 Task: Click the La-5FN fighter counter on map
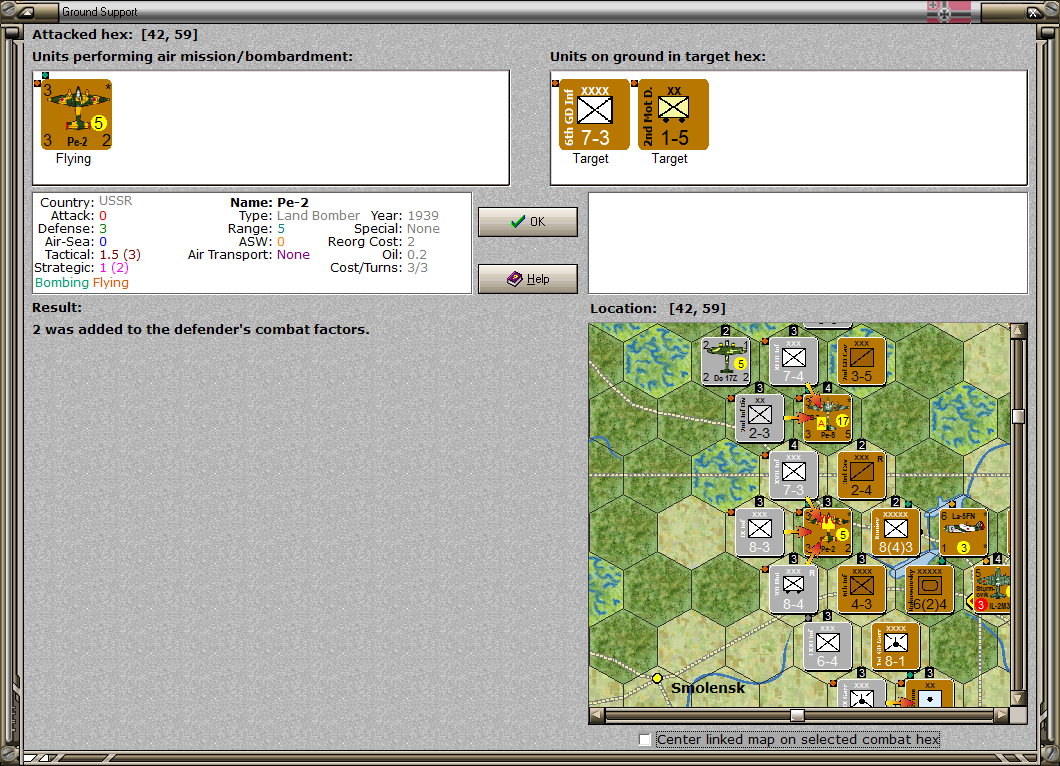(963, 531)
